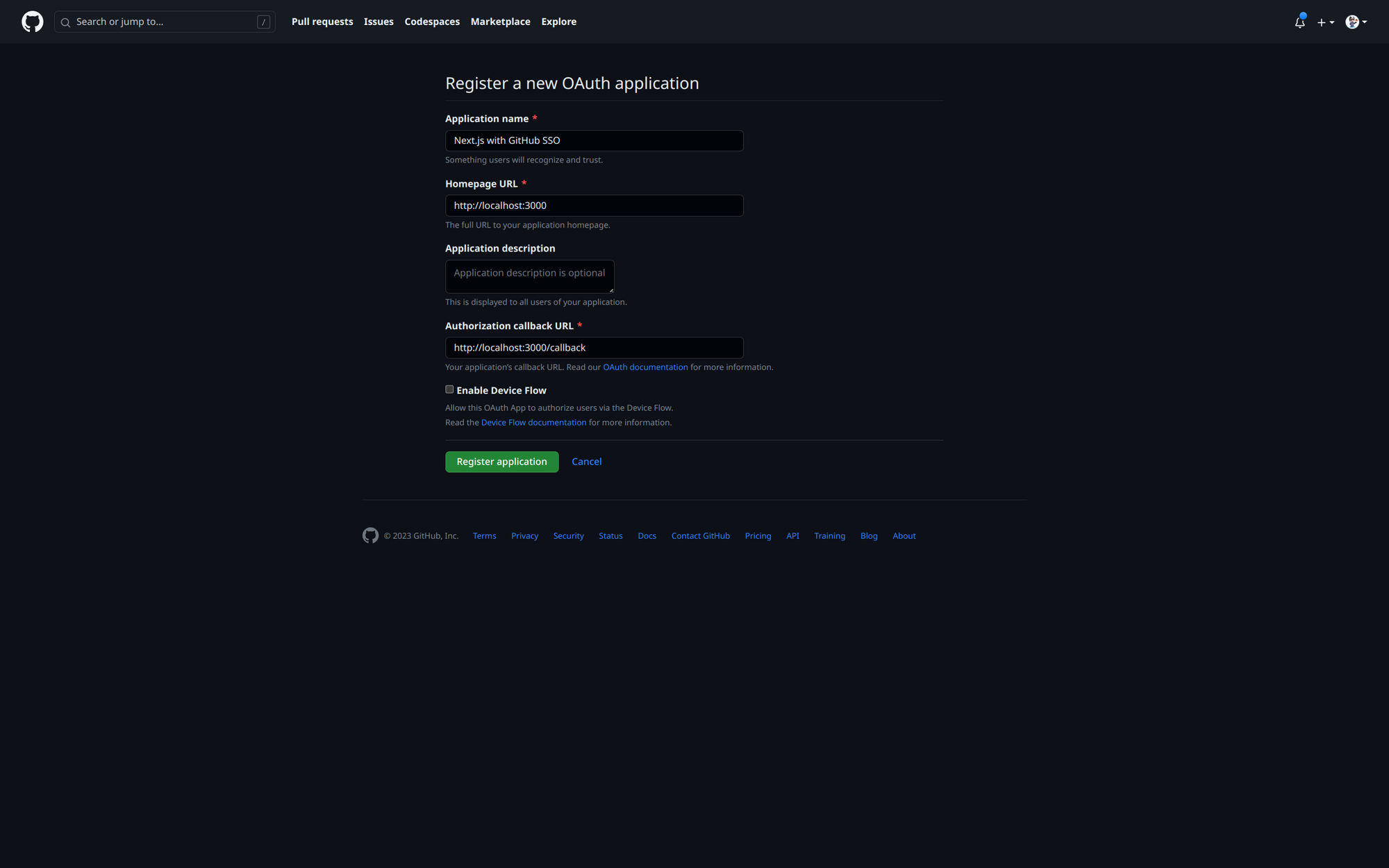This screenshot has height=868, width=1389.
Task: Open the OAuth documentation link
Action: pyautogui.click(x=645, y=367)
